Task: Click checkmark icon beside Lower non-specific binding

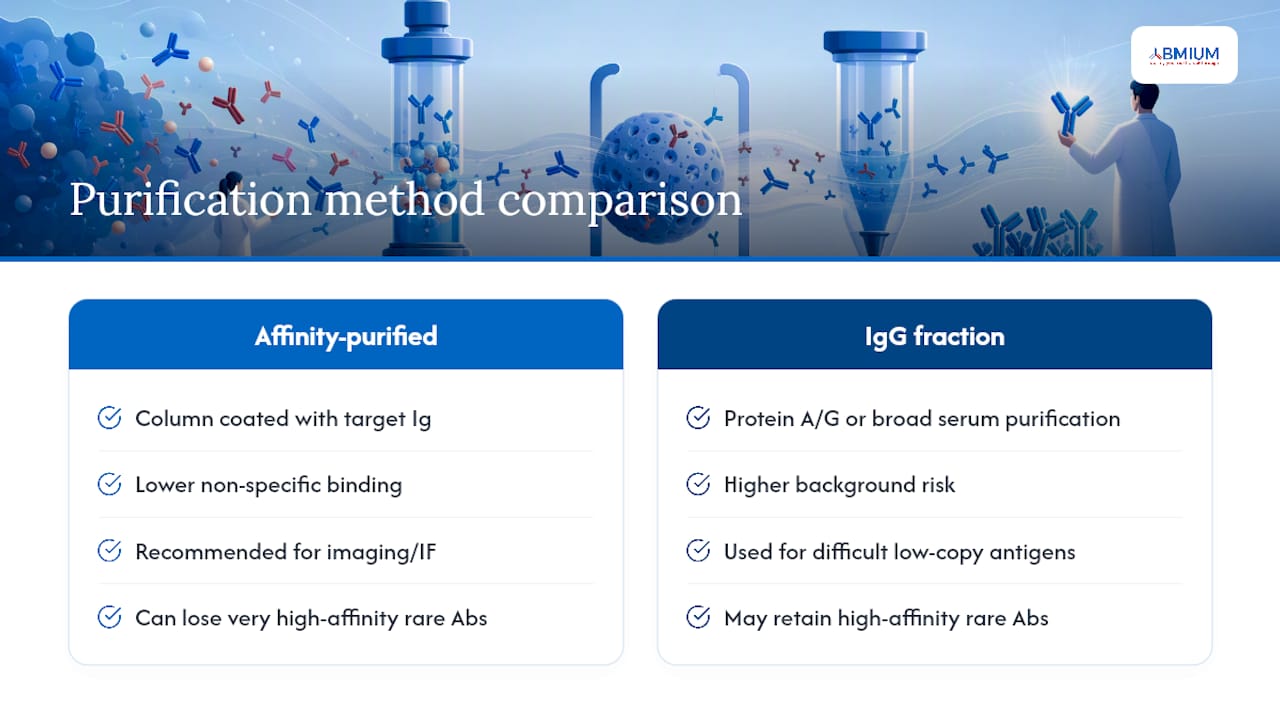Action: click(109, 485)
